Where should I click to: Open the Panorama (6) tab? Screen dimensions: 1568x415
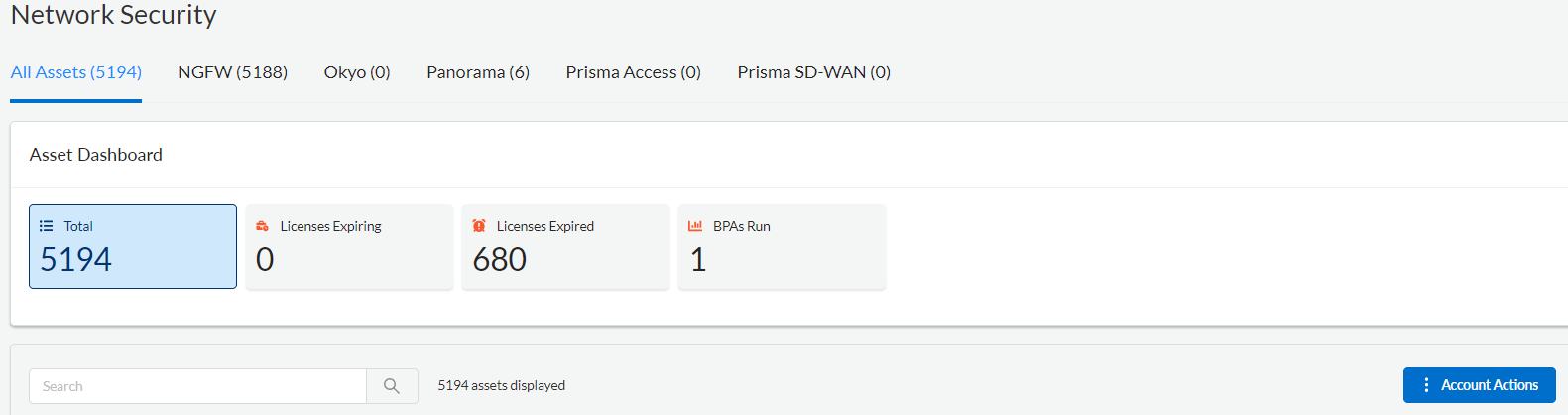(478, 72)
